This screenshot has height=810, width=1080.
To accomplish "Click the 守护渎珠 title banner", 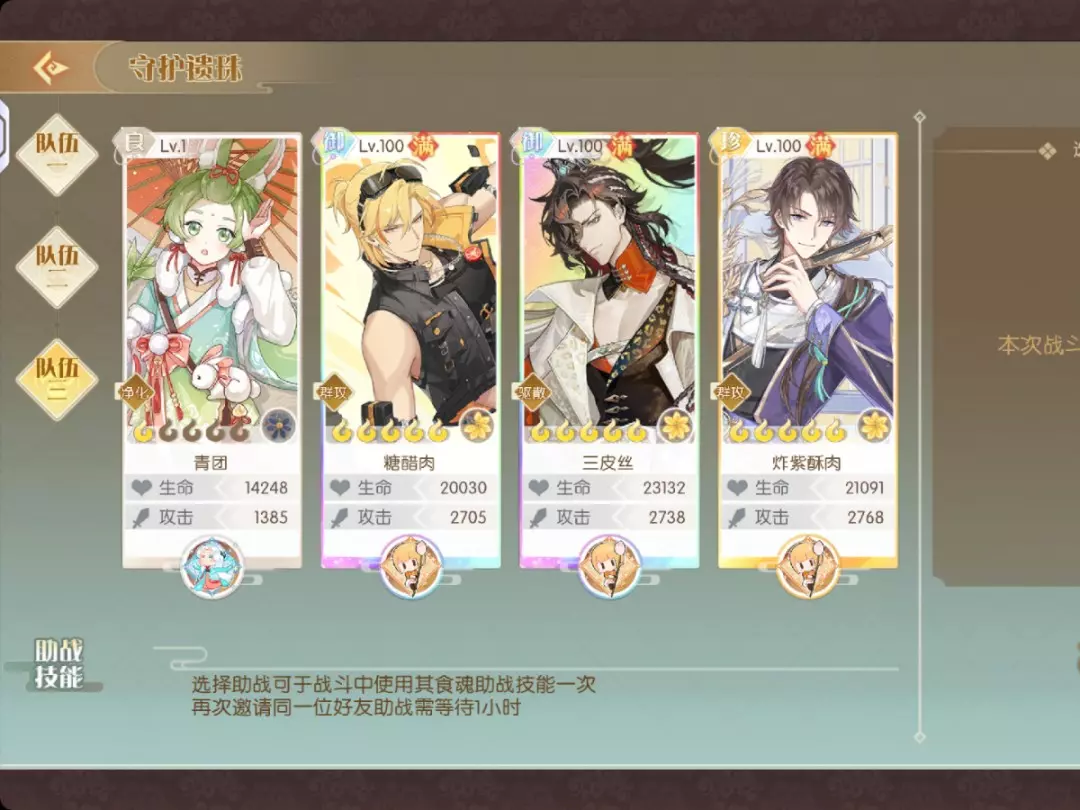I will pyautogui.click(x=185, y=68).
